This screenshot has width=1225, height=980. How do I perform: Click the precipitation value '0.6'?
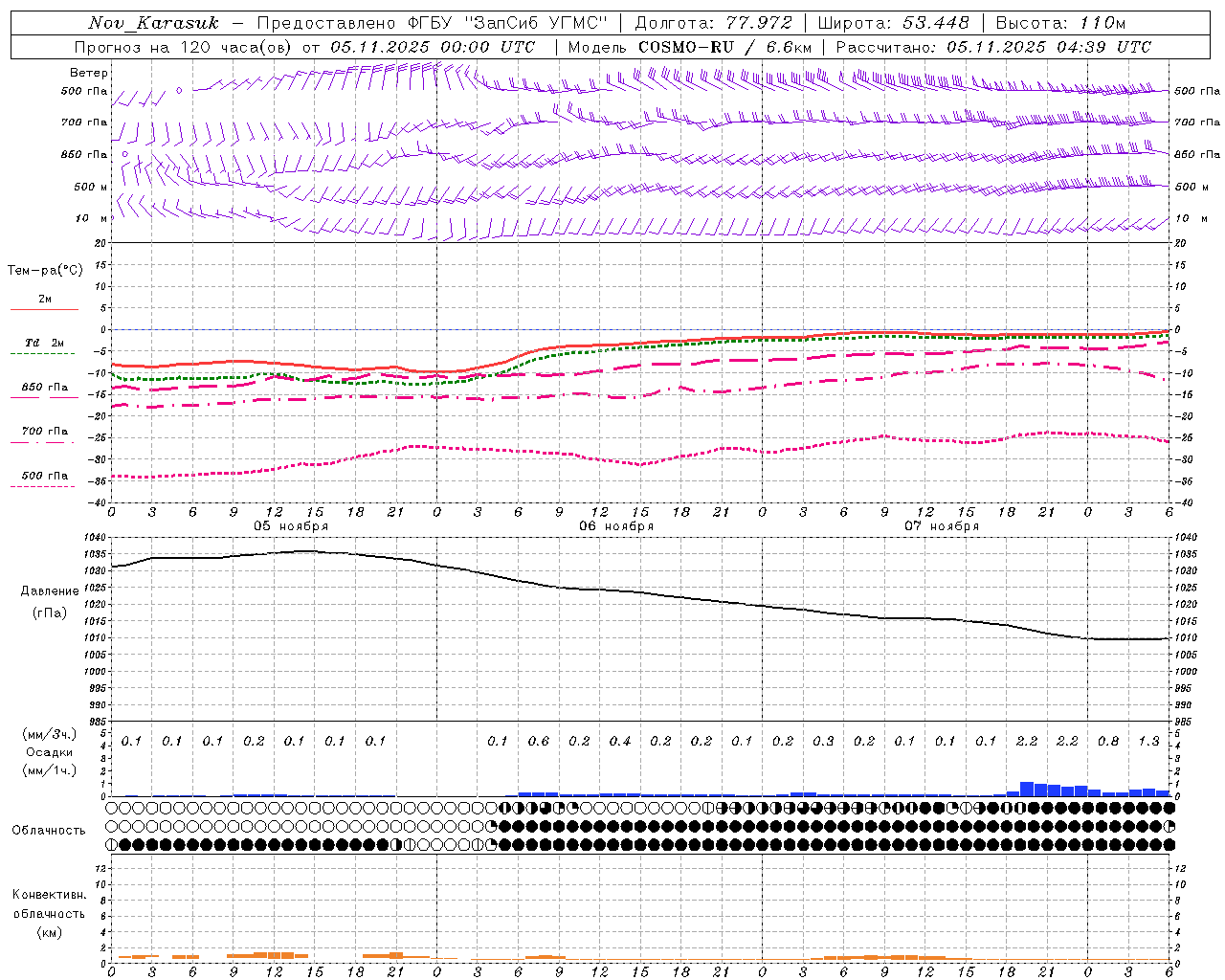click(539, 742)
